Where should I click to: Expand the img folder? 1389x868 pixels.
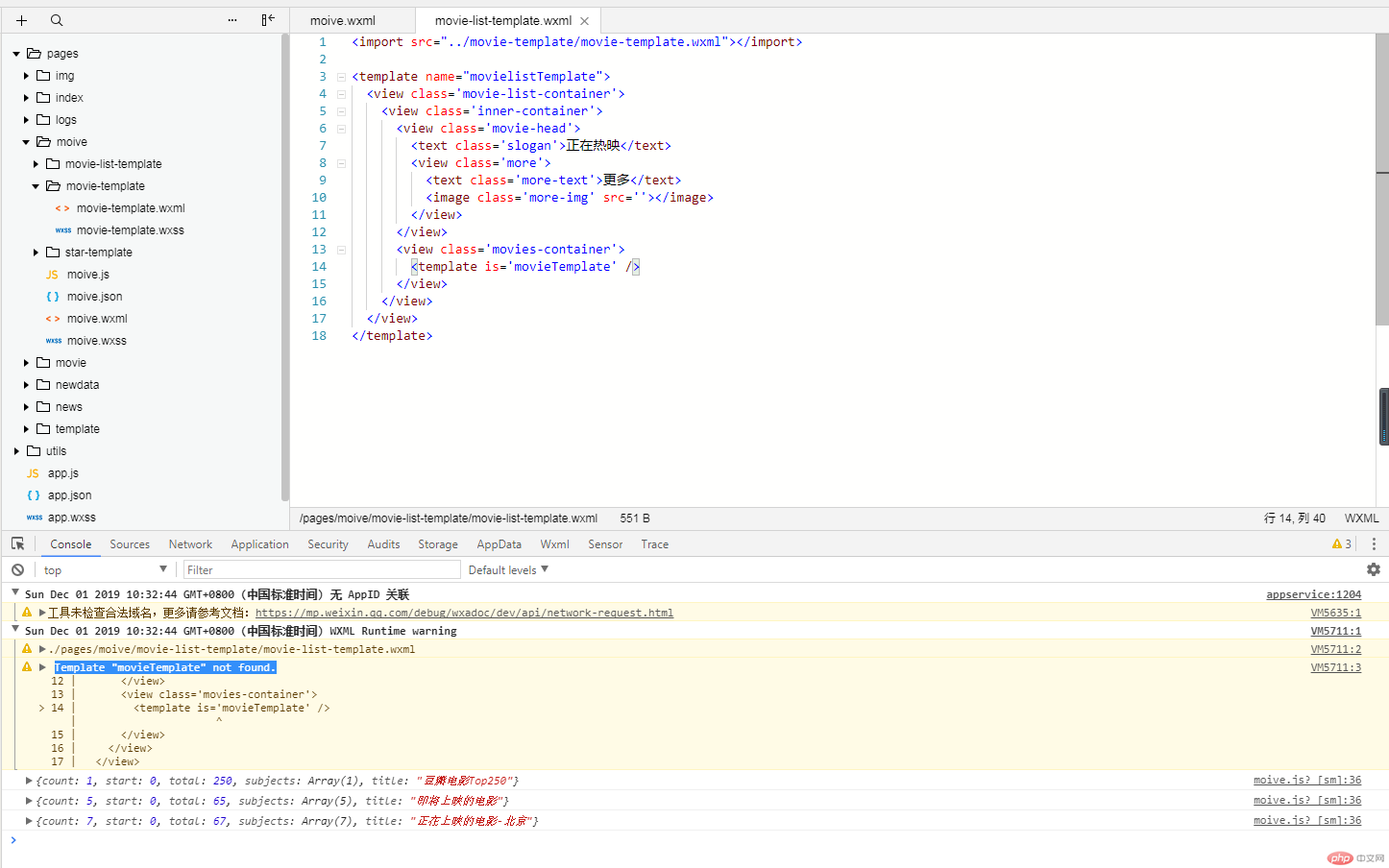26,76
